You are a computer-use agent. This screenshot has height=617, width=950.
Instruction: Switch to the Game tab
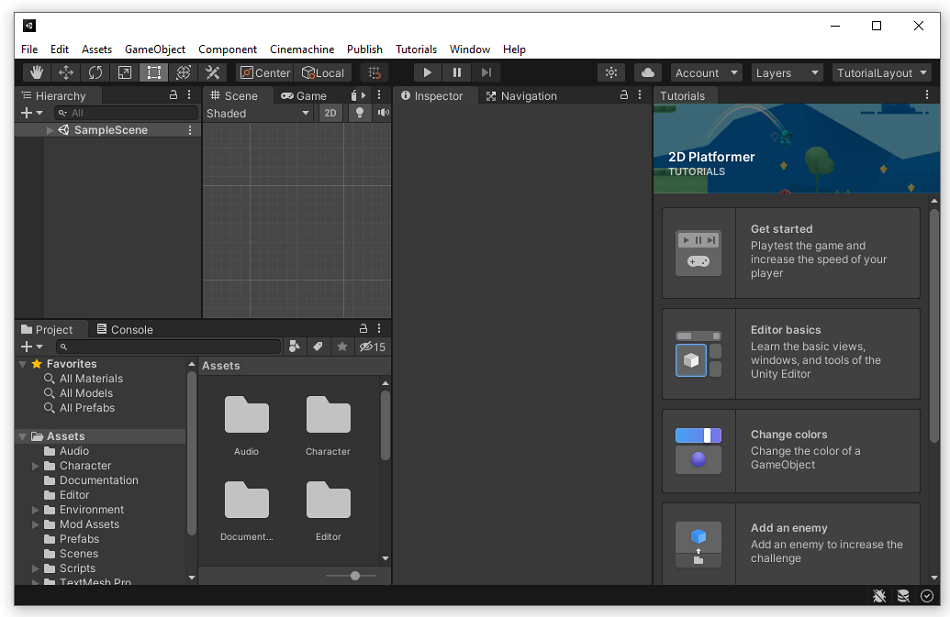coord(304,96)
